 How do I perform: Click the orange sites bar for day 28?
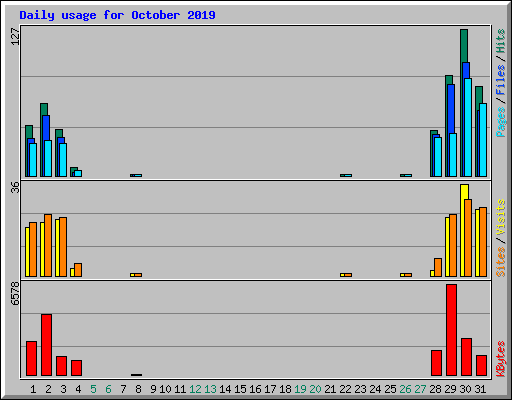tap(438, 267)
